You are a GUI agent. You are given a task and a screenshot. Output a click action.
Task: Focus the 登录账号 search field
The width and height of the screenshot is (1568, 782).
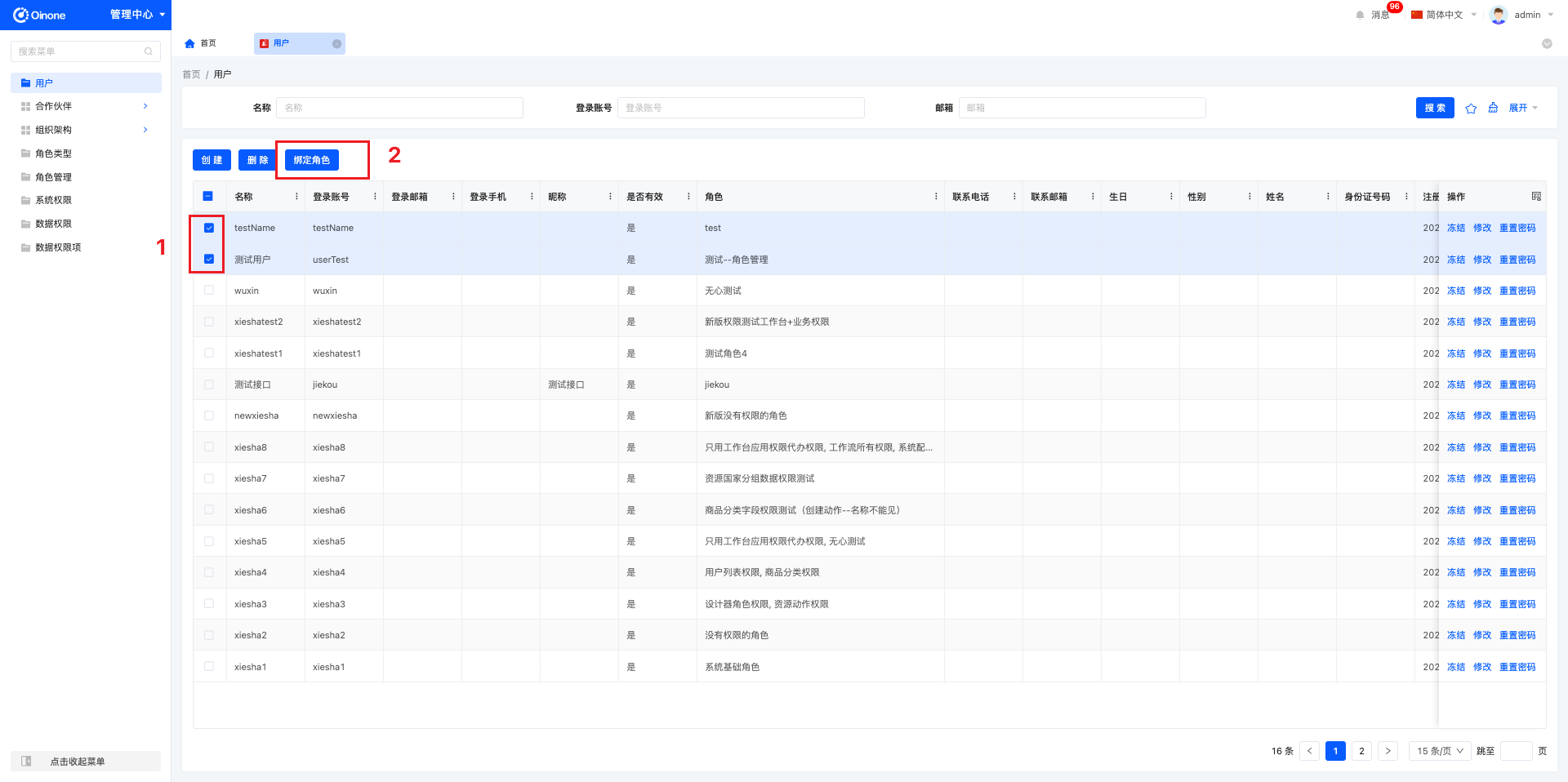point(741,108)
